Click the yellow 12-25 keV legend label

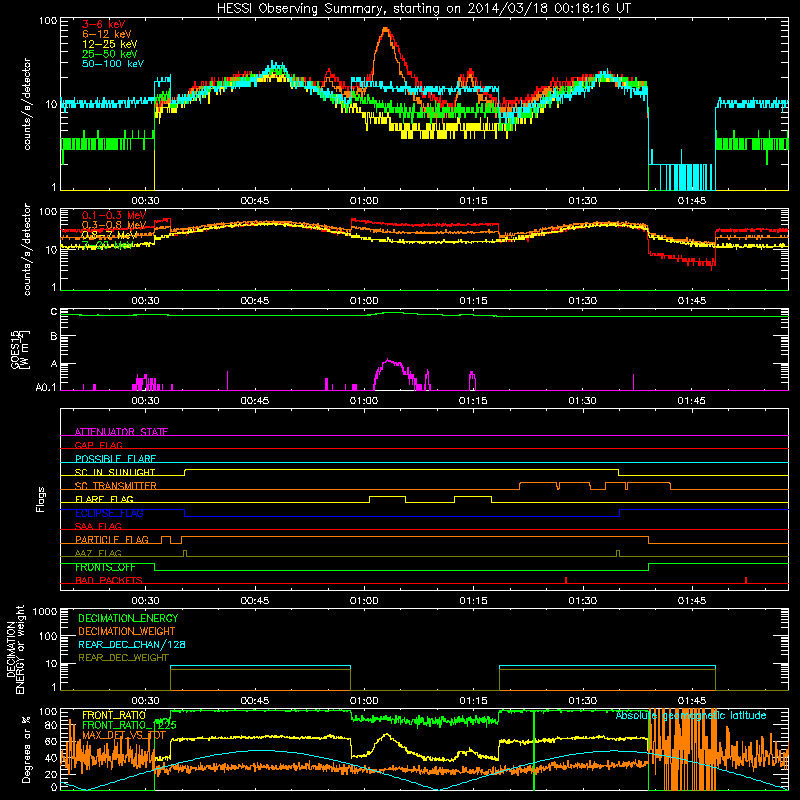click(x=110, y=44)
